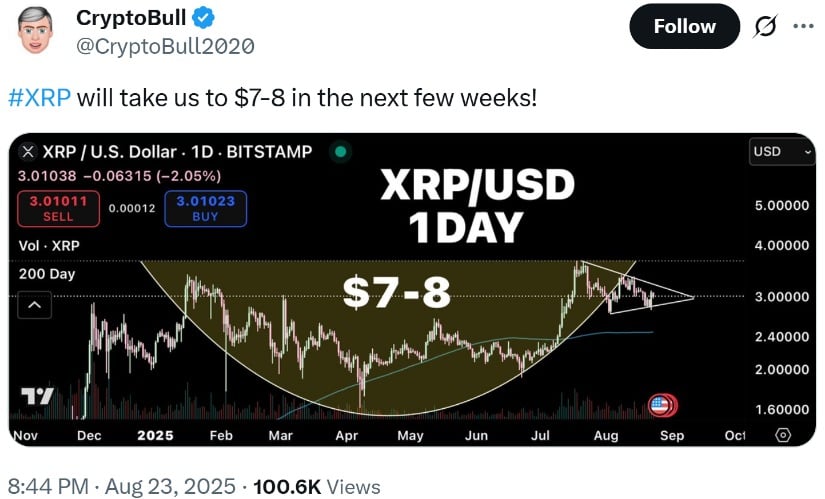Click the blue 3.01023 BUY button

tap(205, 208)
